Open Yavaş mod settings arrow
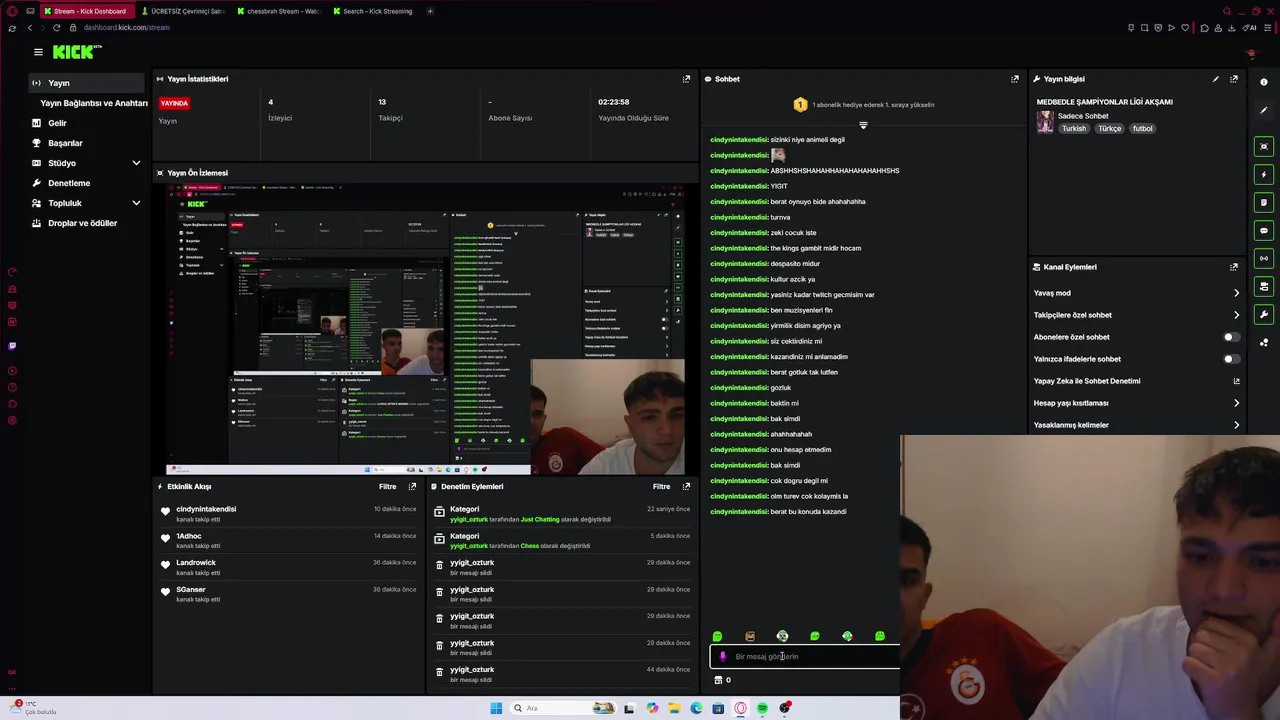The height and width of the screenshot is (720, 1280). 1236,293
